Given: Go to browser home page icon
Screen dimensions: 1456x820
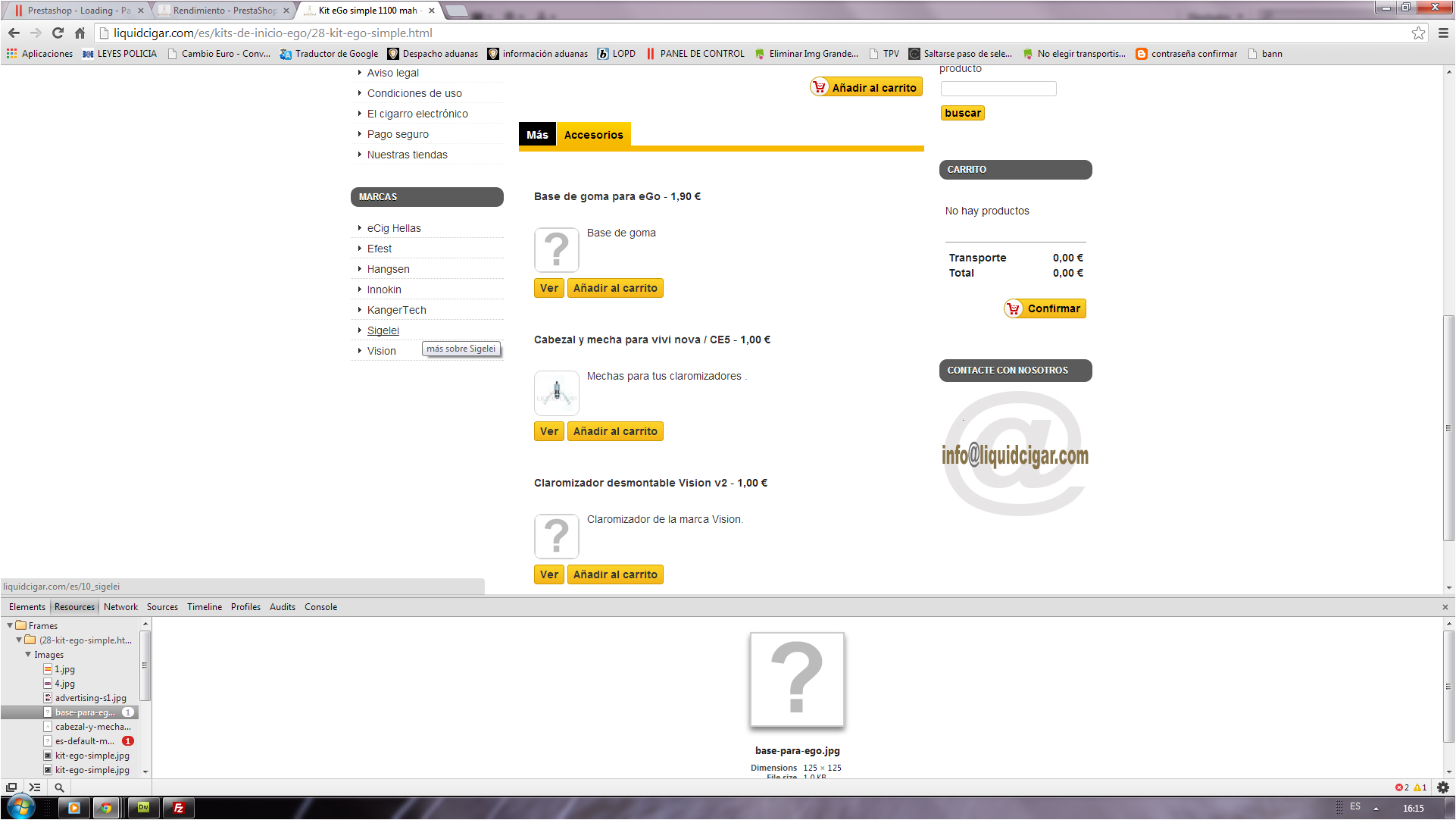Looking at the screenshot, I should click(80, 33).
